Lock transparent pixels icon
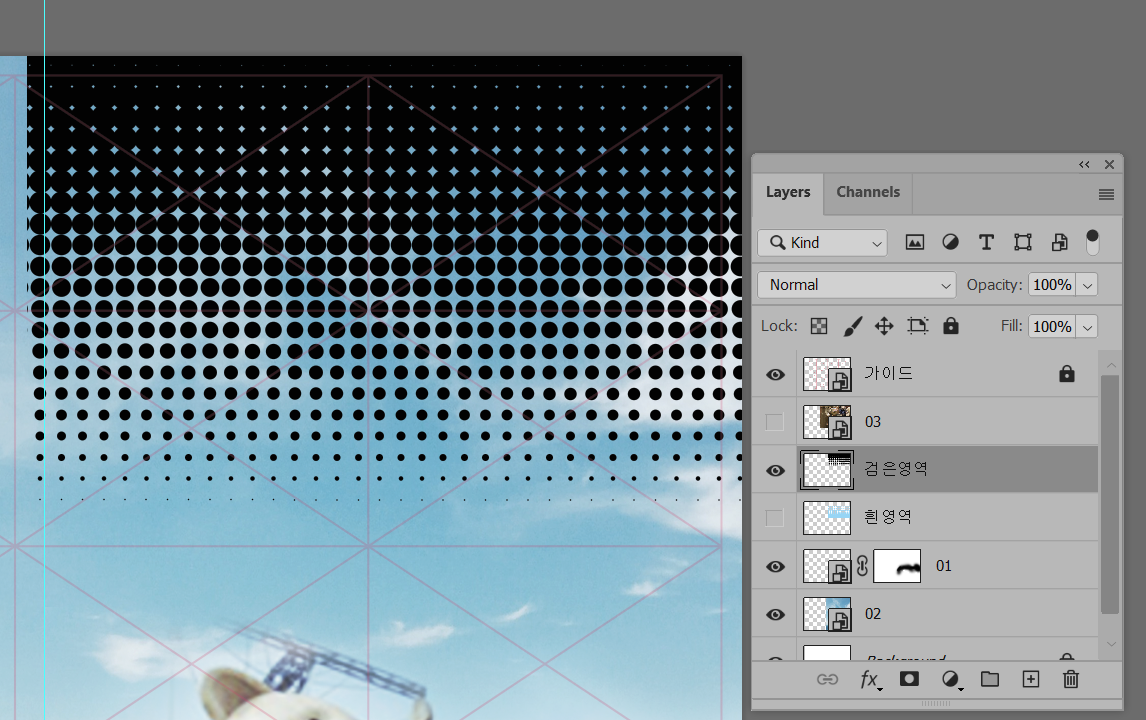The height and width of the screenshot is (720, 1146). [819, 326]
